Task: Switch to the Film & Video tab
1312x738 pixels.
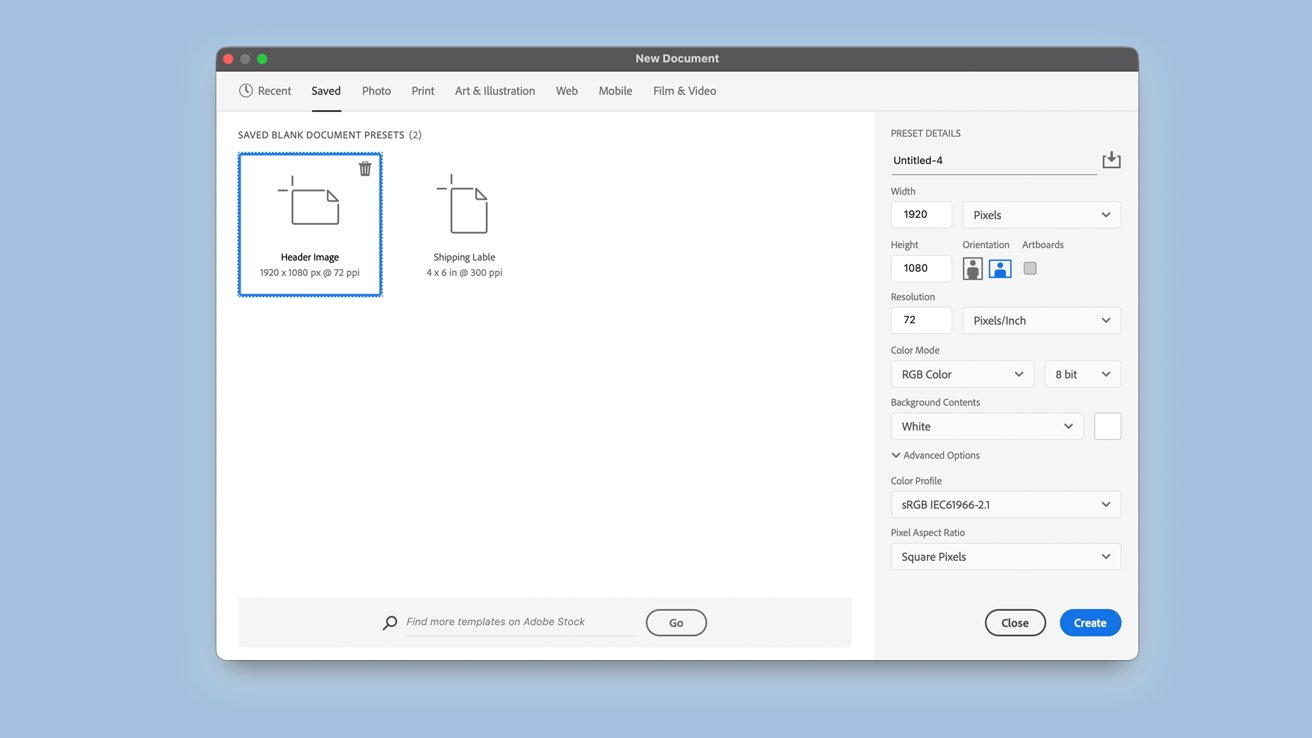Action: 684,90
